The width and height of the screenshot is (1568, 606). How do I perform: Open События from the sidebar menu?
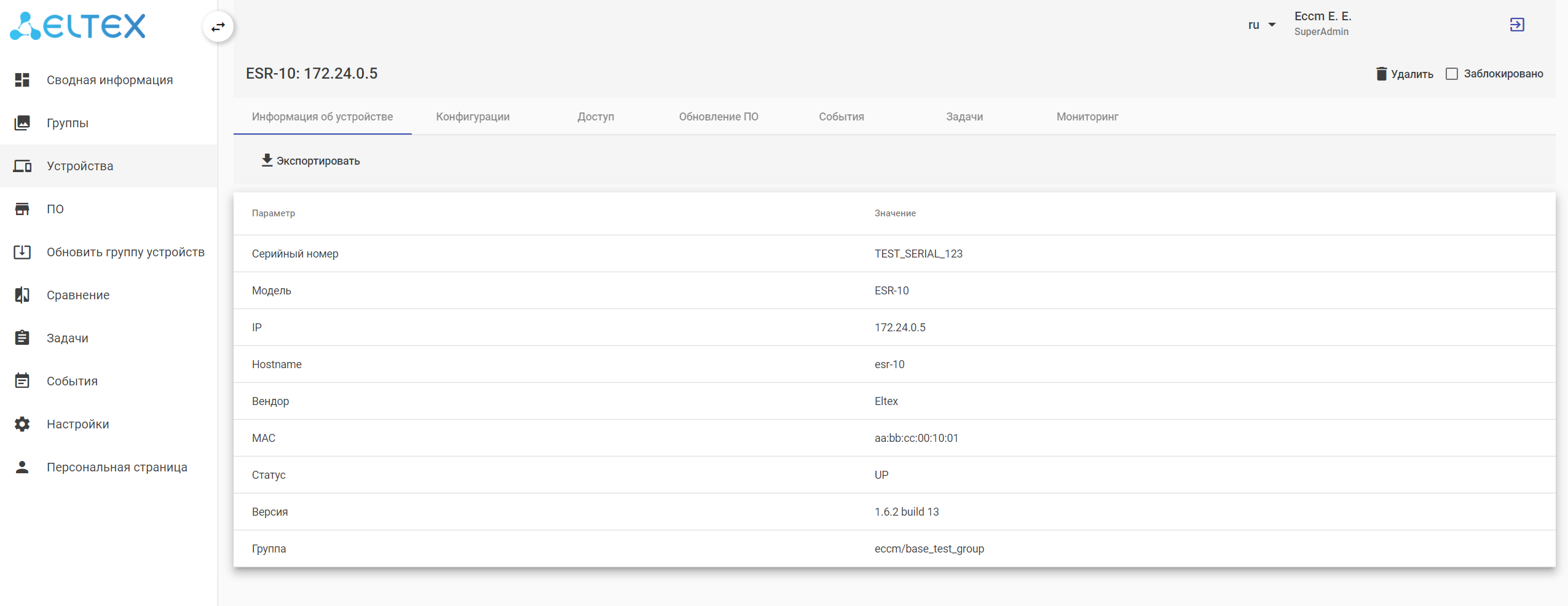[x=72, y=381]
